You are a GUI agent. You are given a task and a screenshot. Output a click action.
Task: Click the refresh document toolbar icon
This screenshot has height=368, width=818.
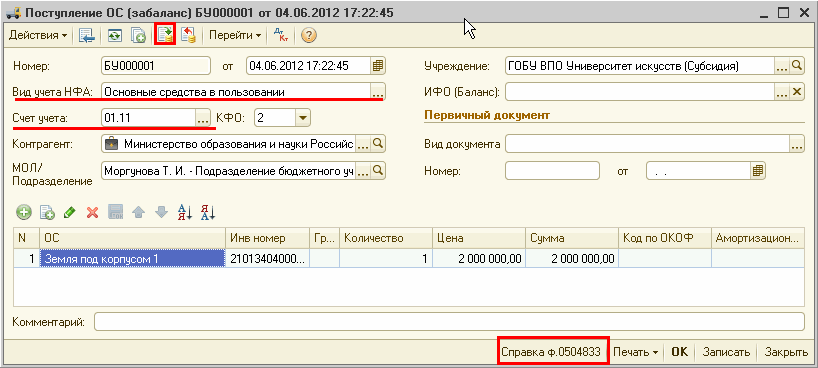[115, 35]
